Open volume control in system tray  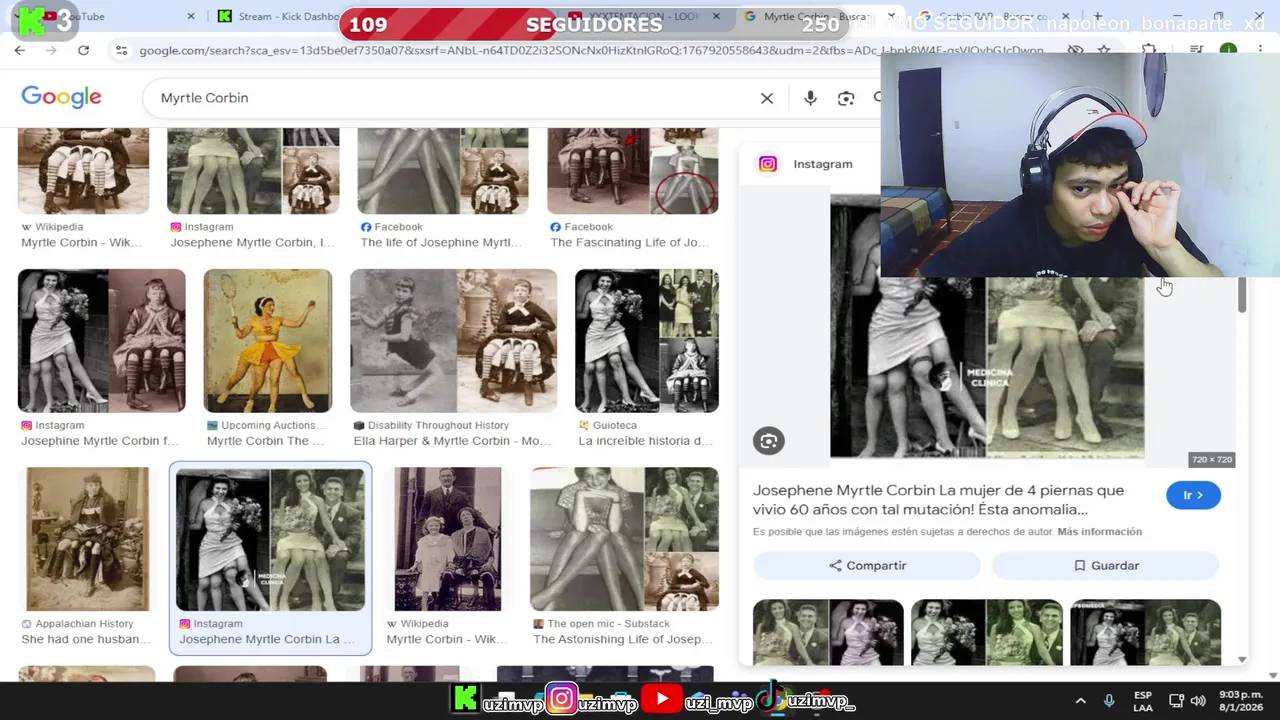click(1198, 701)
